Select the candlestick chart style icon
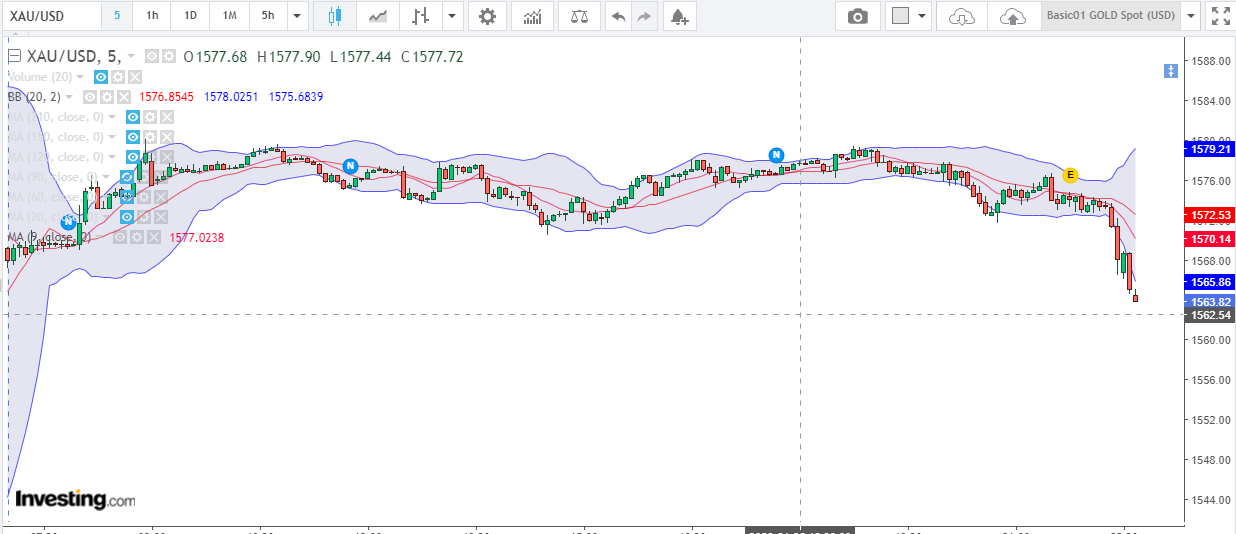 coord(334,16)
